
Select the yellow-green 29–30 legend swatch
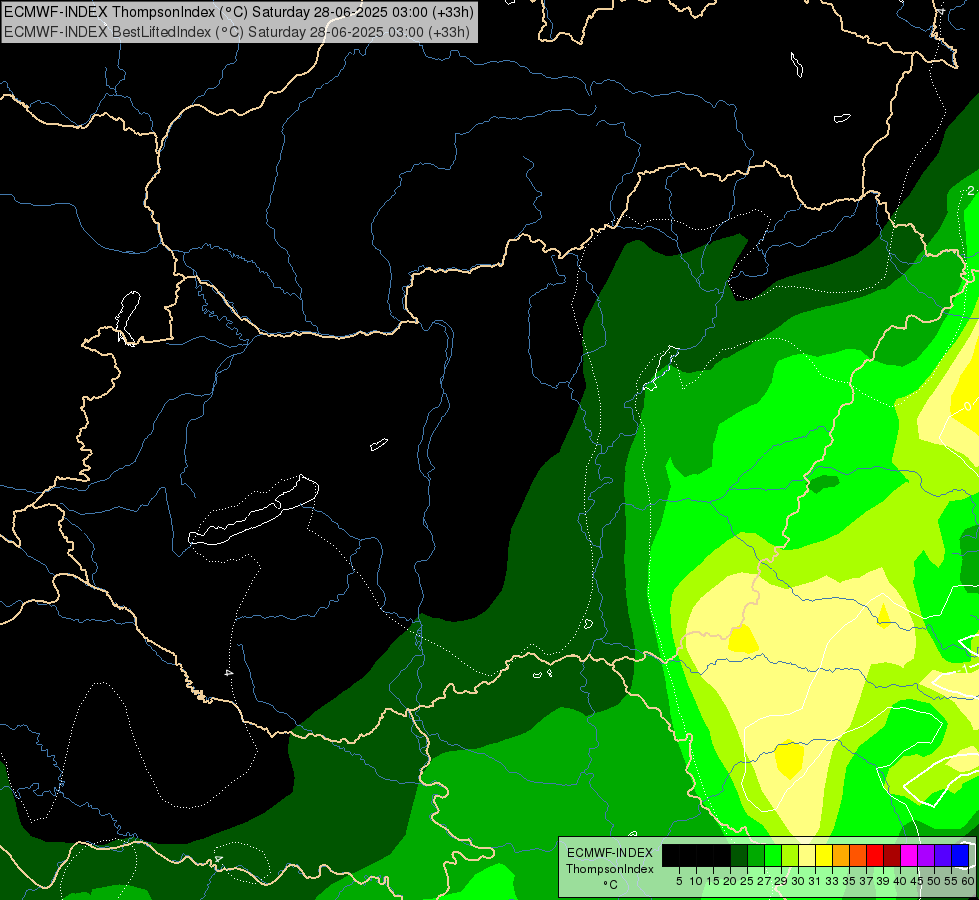pyautogui.click(x=790, y=856)
